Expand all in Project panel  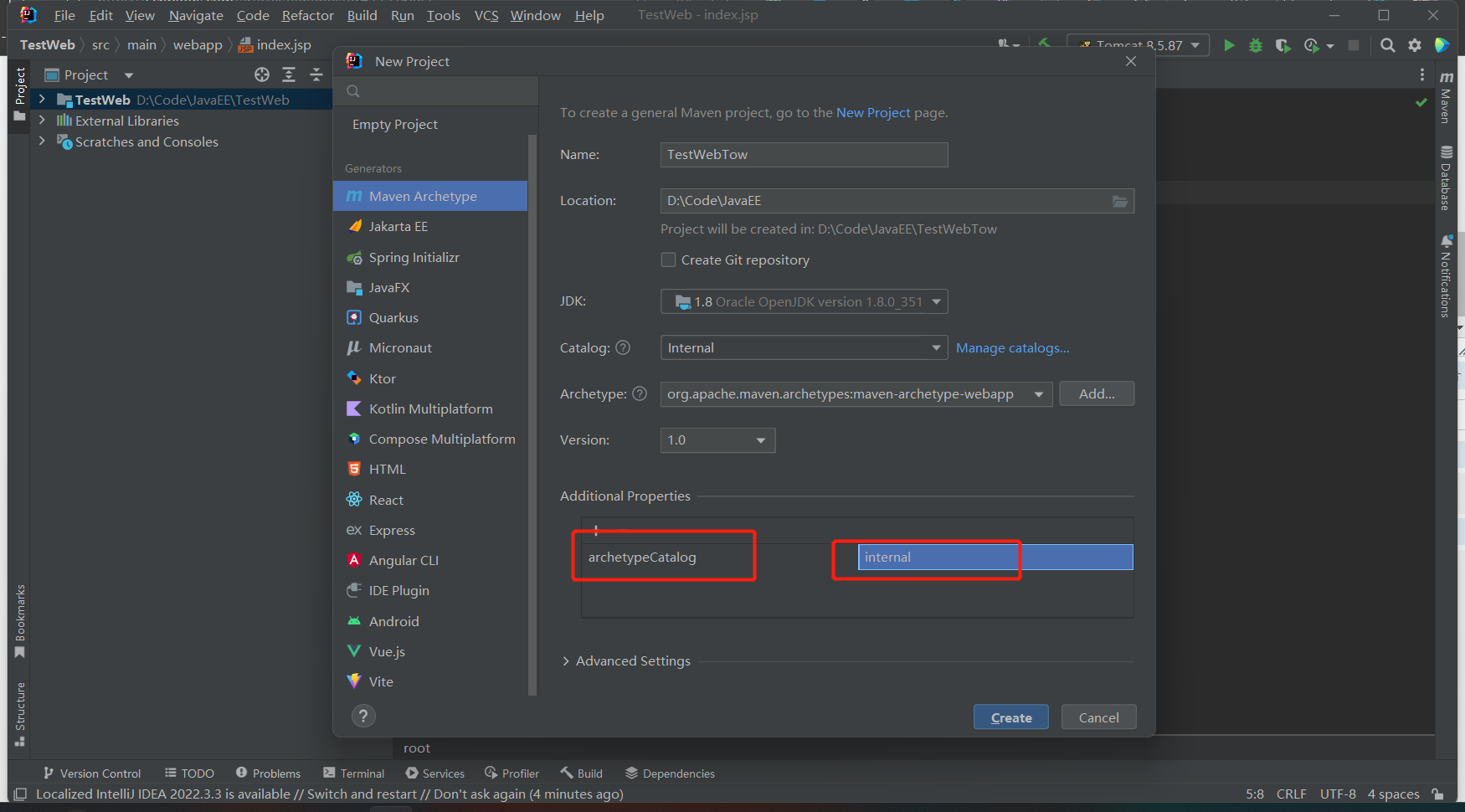(289, 75)
